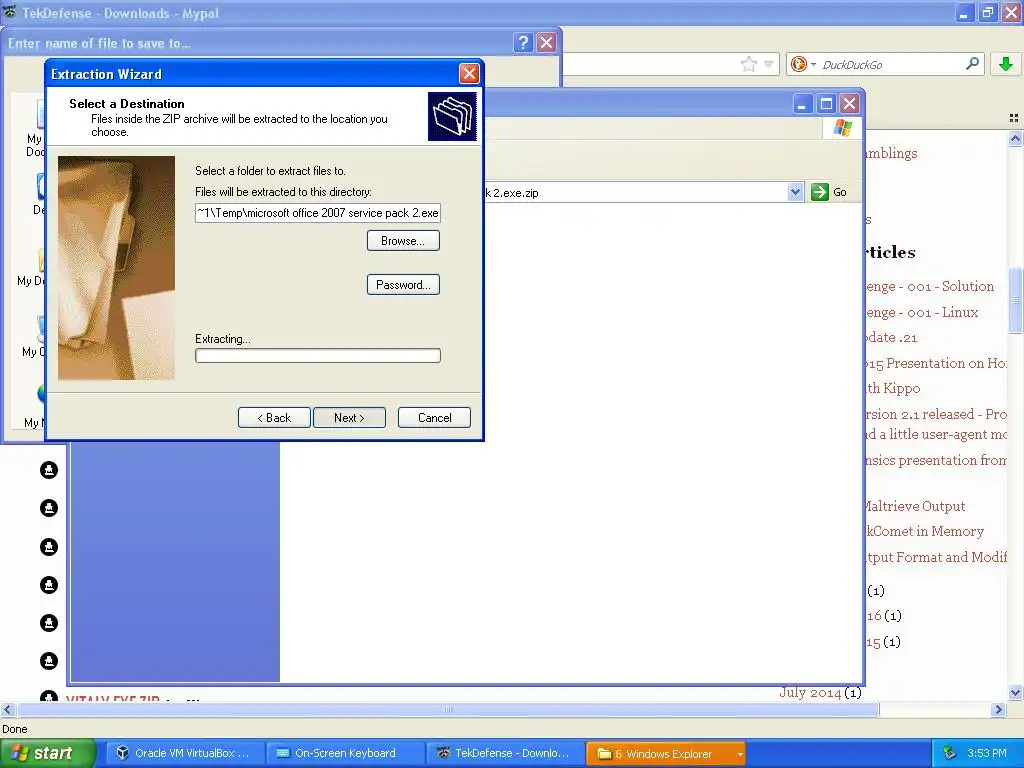
Task: Close the Extraction Wizard with red X
Action: click(469, 74)
